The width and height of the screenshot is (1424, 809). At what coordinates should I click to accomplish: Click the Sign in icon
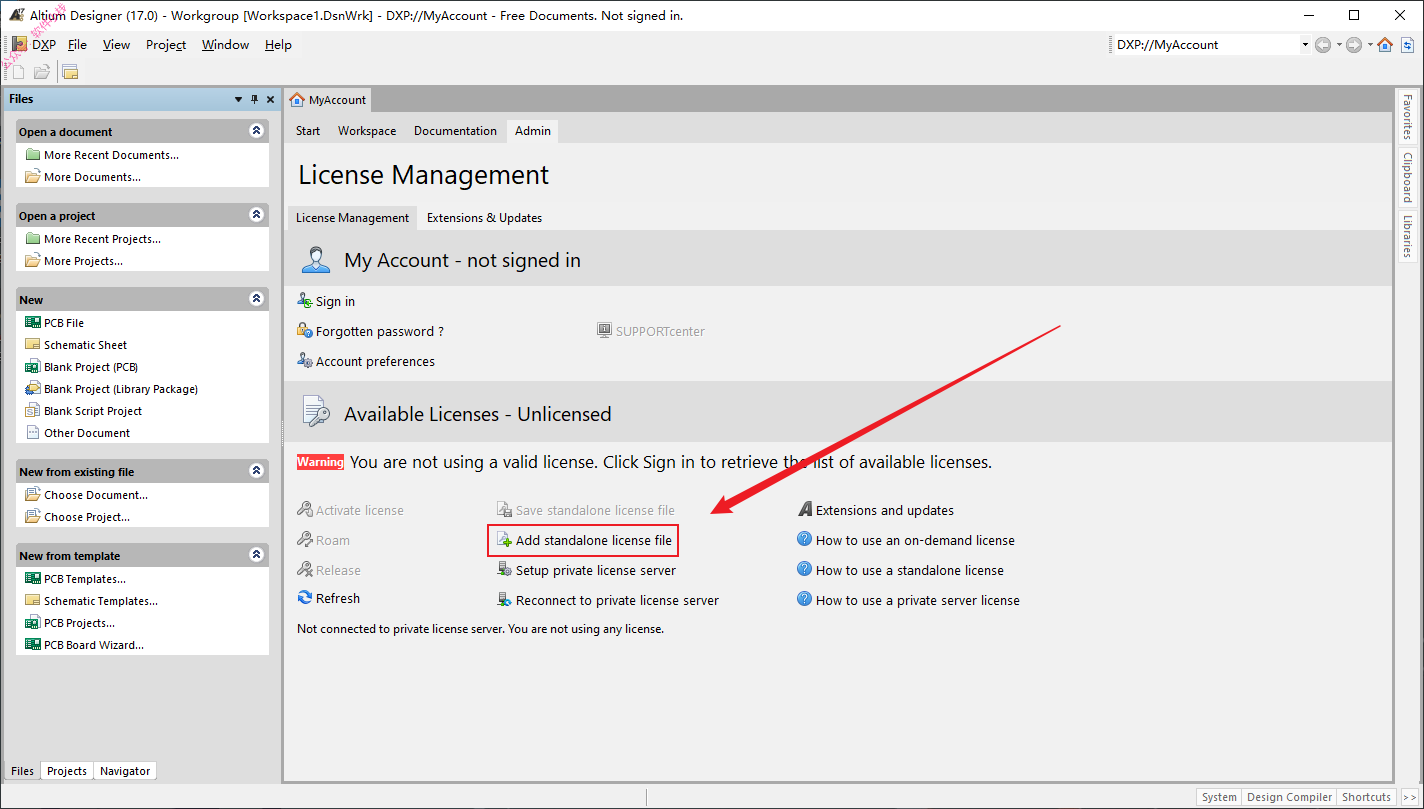coord(305,301)
